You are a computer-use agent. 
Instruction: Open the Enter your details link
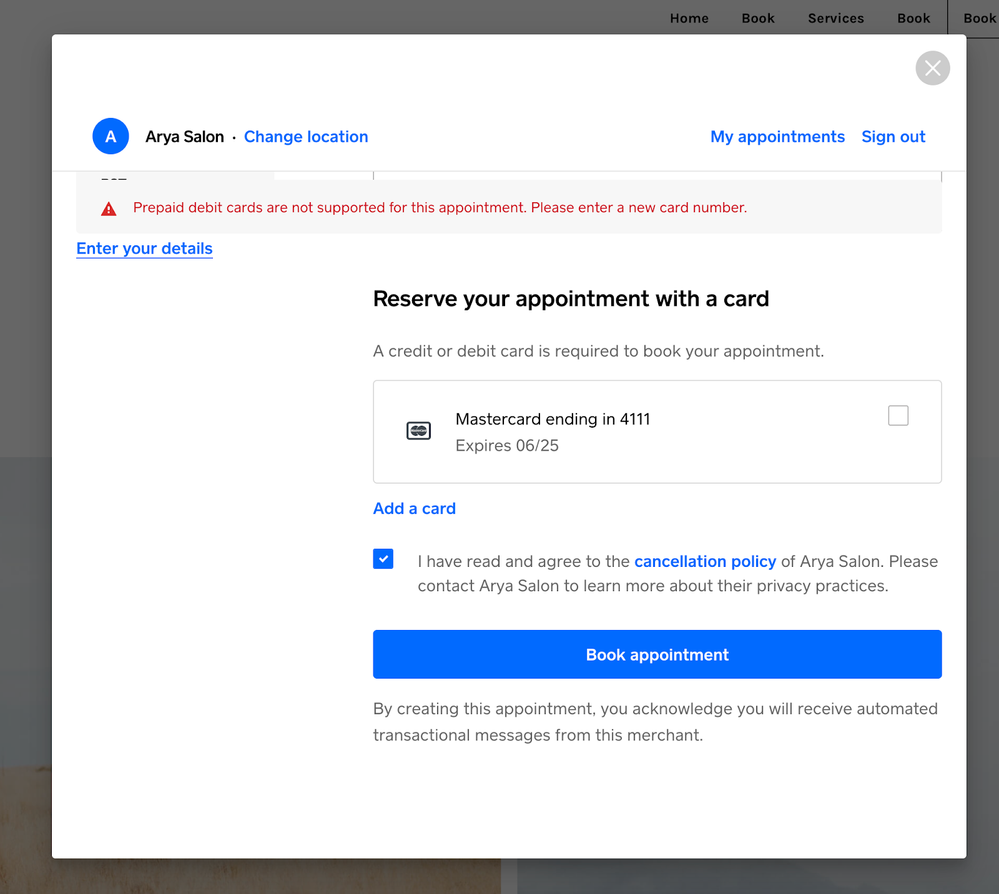point(144,248)
